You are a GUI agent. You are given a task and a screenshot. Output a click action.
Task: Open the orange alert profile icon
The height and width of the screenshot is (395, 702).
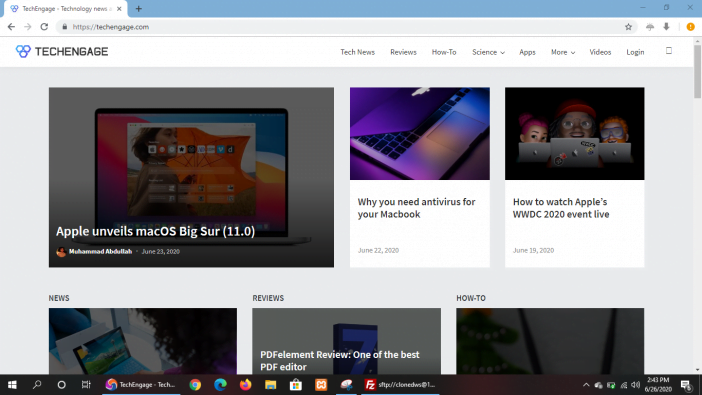click(x=690, y=27)
